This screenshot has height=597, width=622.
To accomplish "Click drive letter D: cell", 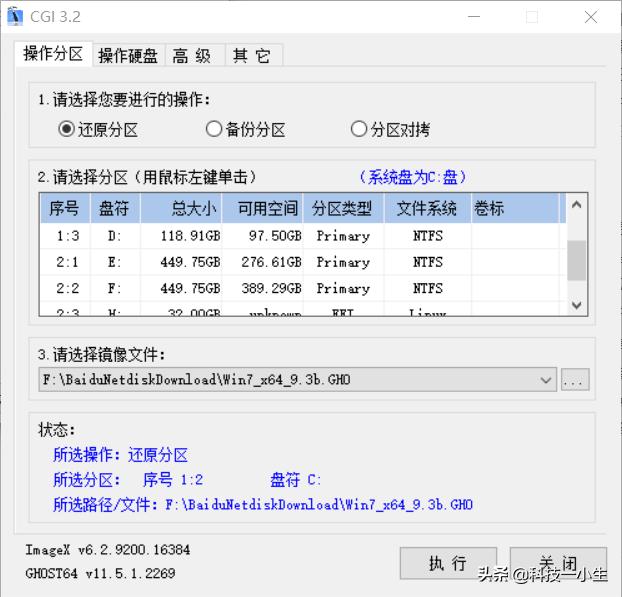I will (x=114, y=236).
